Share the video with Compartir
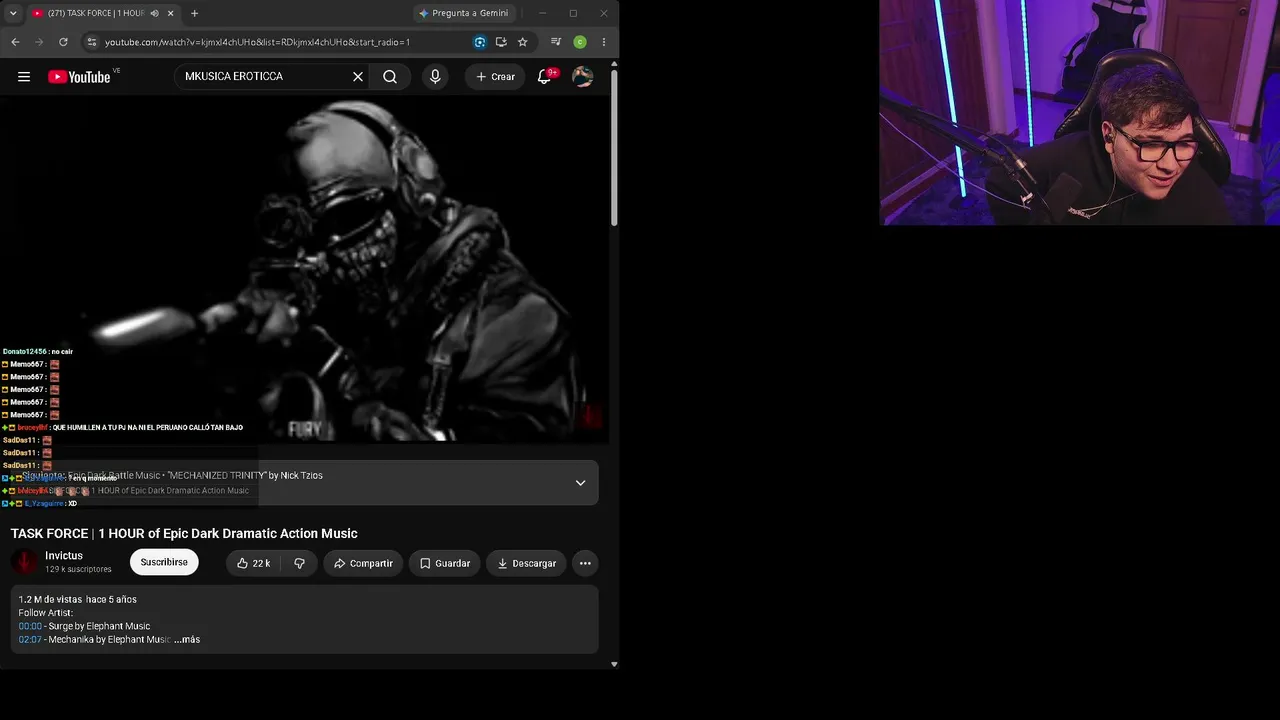The width and height of the screenshot is (1280, 720). click(362, 563)
